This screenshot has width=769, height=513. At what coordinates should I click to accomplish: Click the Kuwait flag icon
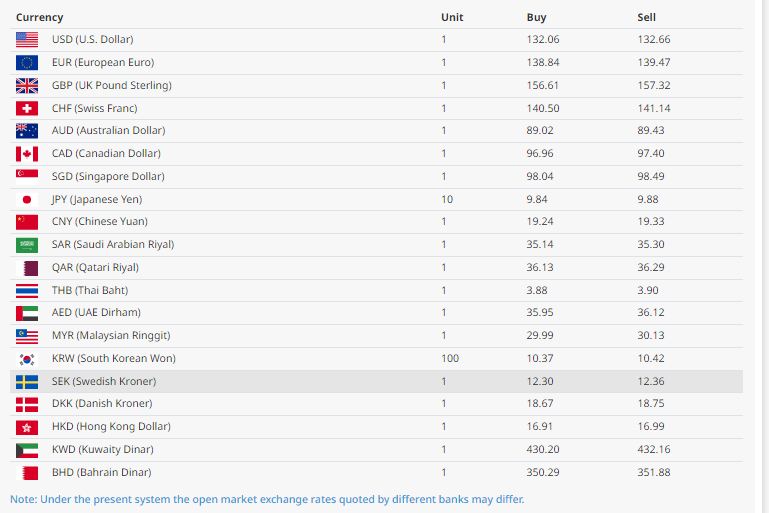27,450
